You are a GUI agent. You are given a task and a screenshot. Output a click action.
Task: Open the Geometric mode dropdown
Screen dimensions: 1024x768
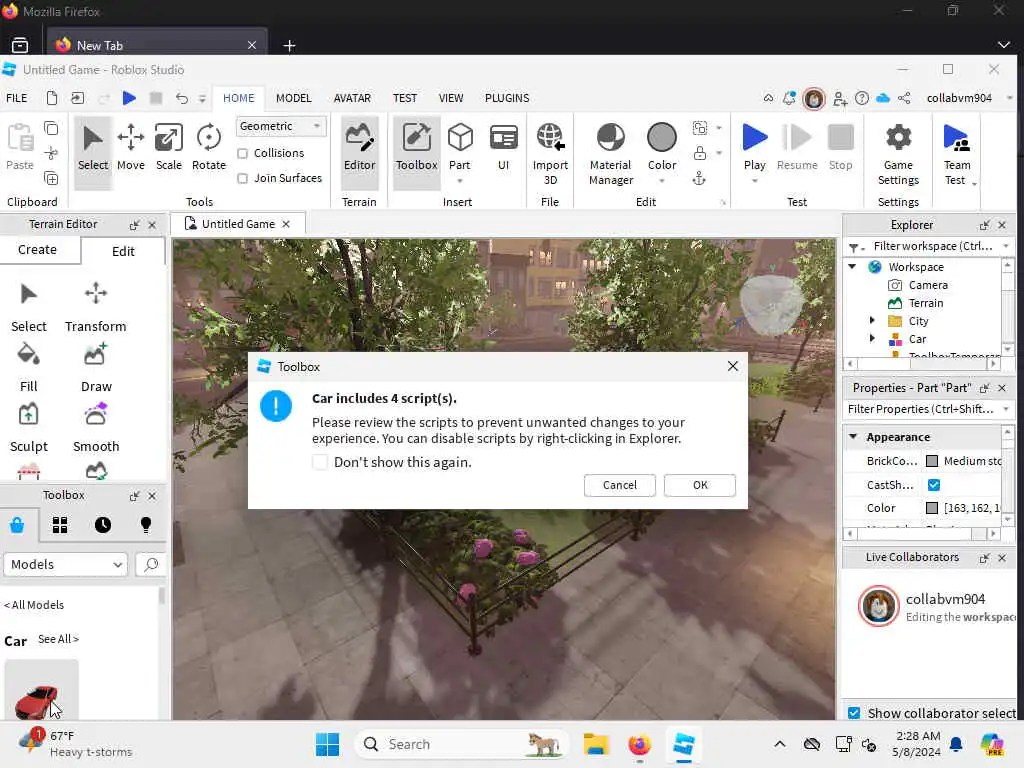(280, 126)
